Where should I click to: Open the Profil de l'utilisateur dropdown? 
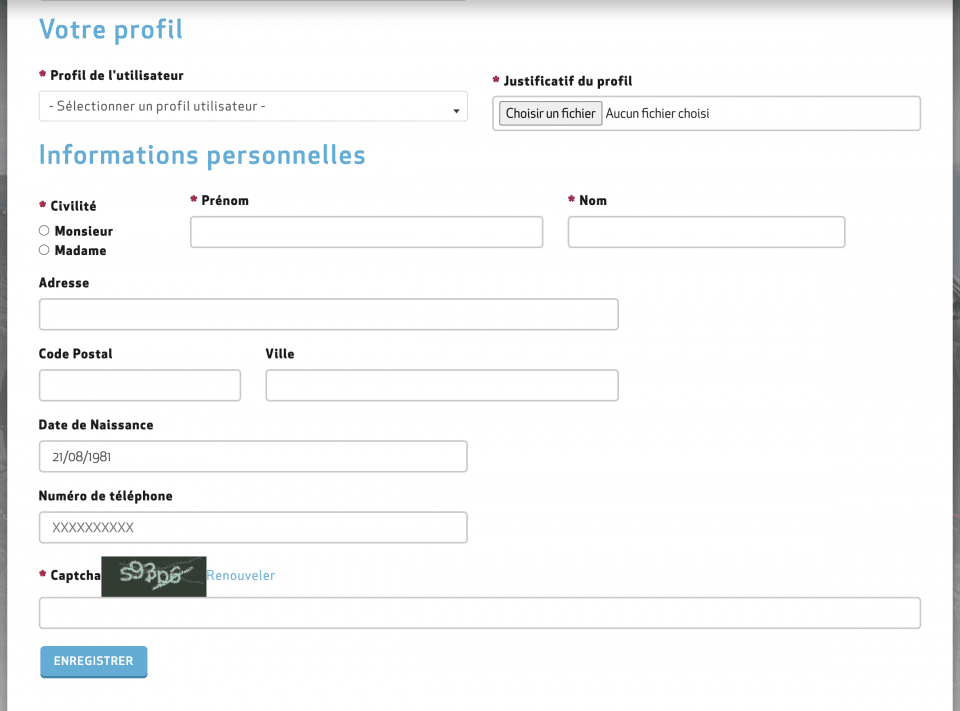pos(253,106)
